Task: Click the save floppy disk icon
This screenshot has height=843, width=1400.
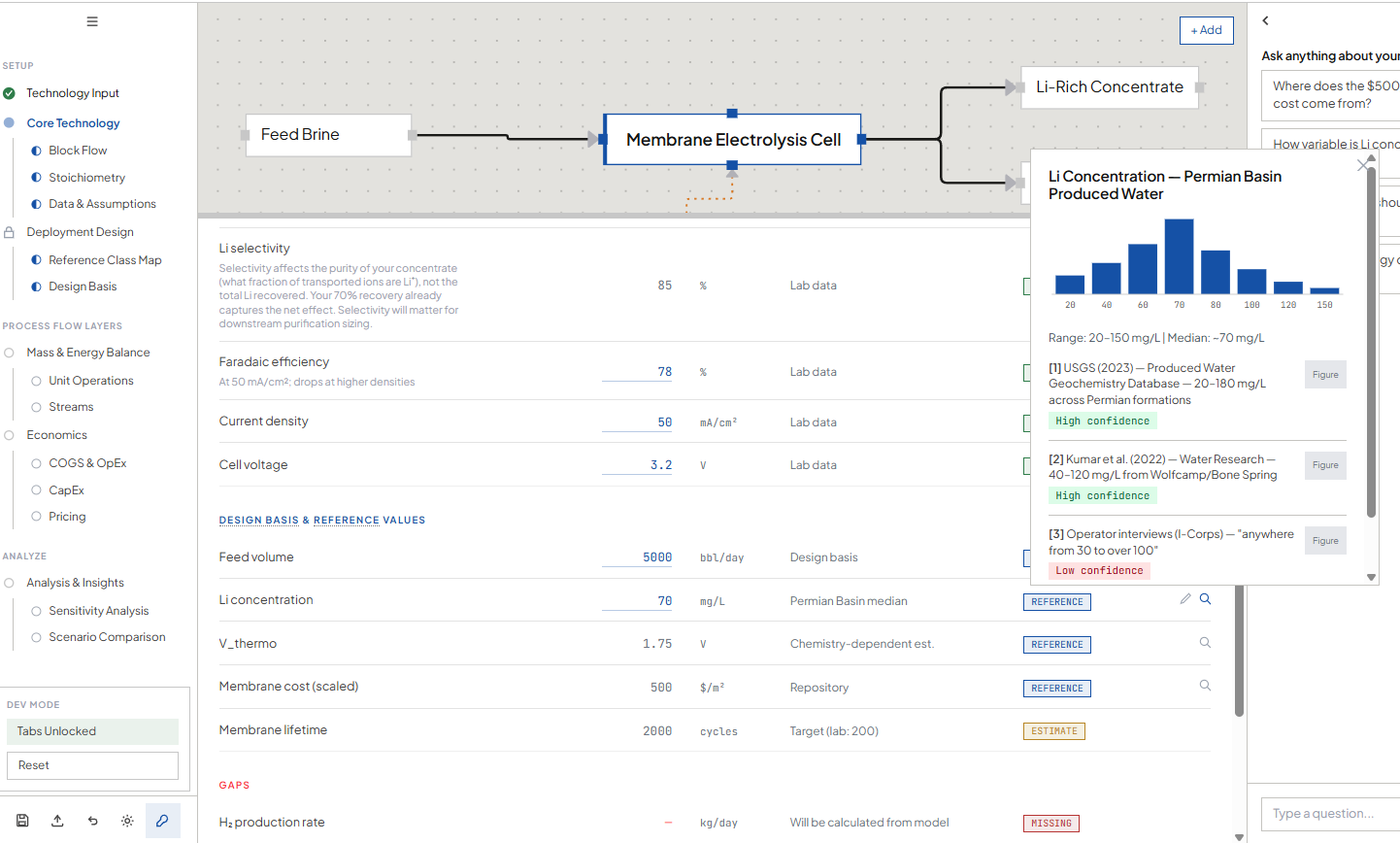Action: 22,821
